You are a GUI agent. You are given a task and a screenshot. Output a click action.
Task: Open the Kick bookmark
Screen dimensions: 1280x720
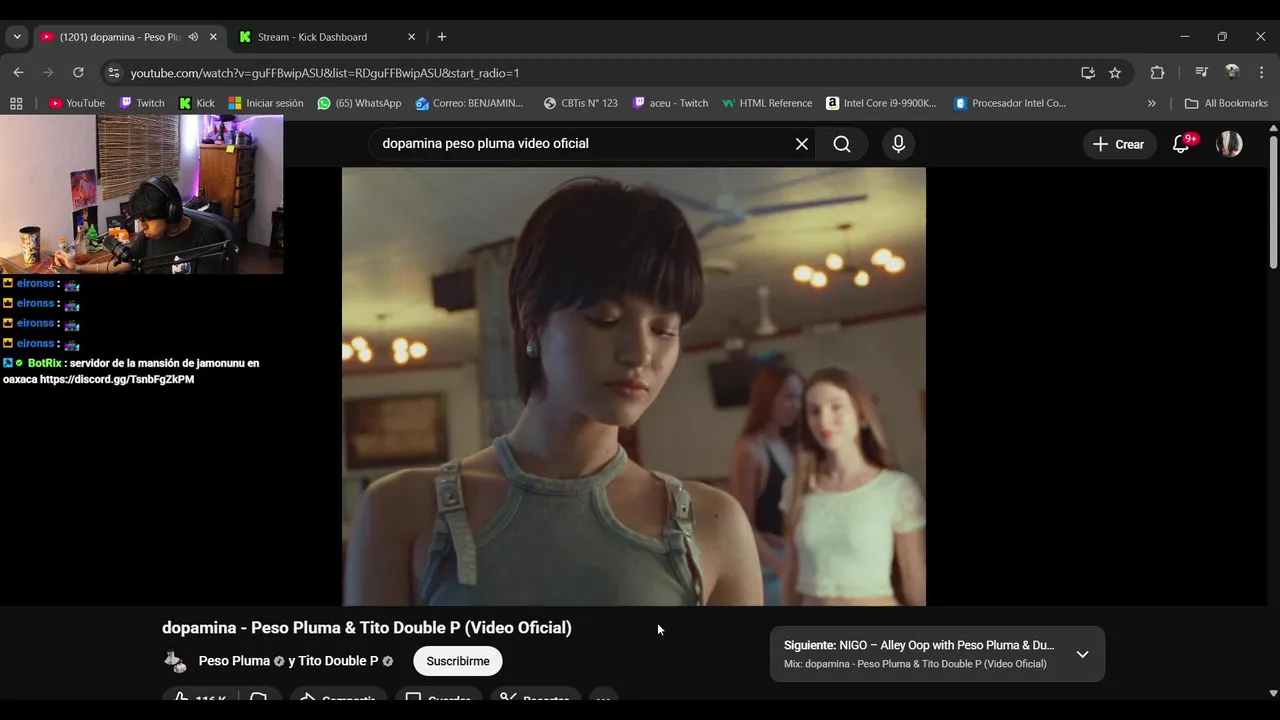click(197, 103)
